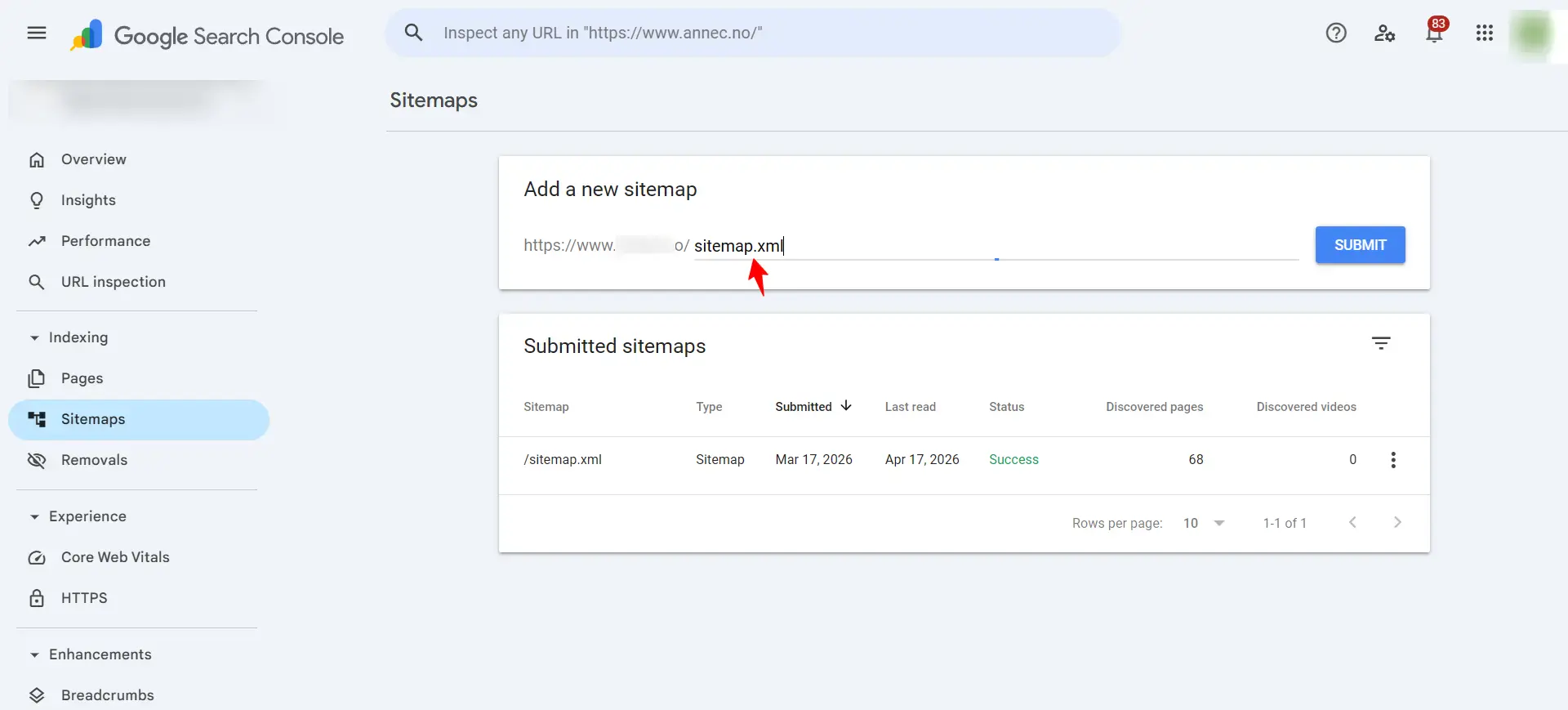
Task: Open users and settings icon
Action: coord(1385,33)
